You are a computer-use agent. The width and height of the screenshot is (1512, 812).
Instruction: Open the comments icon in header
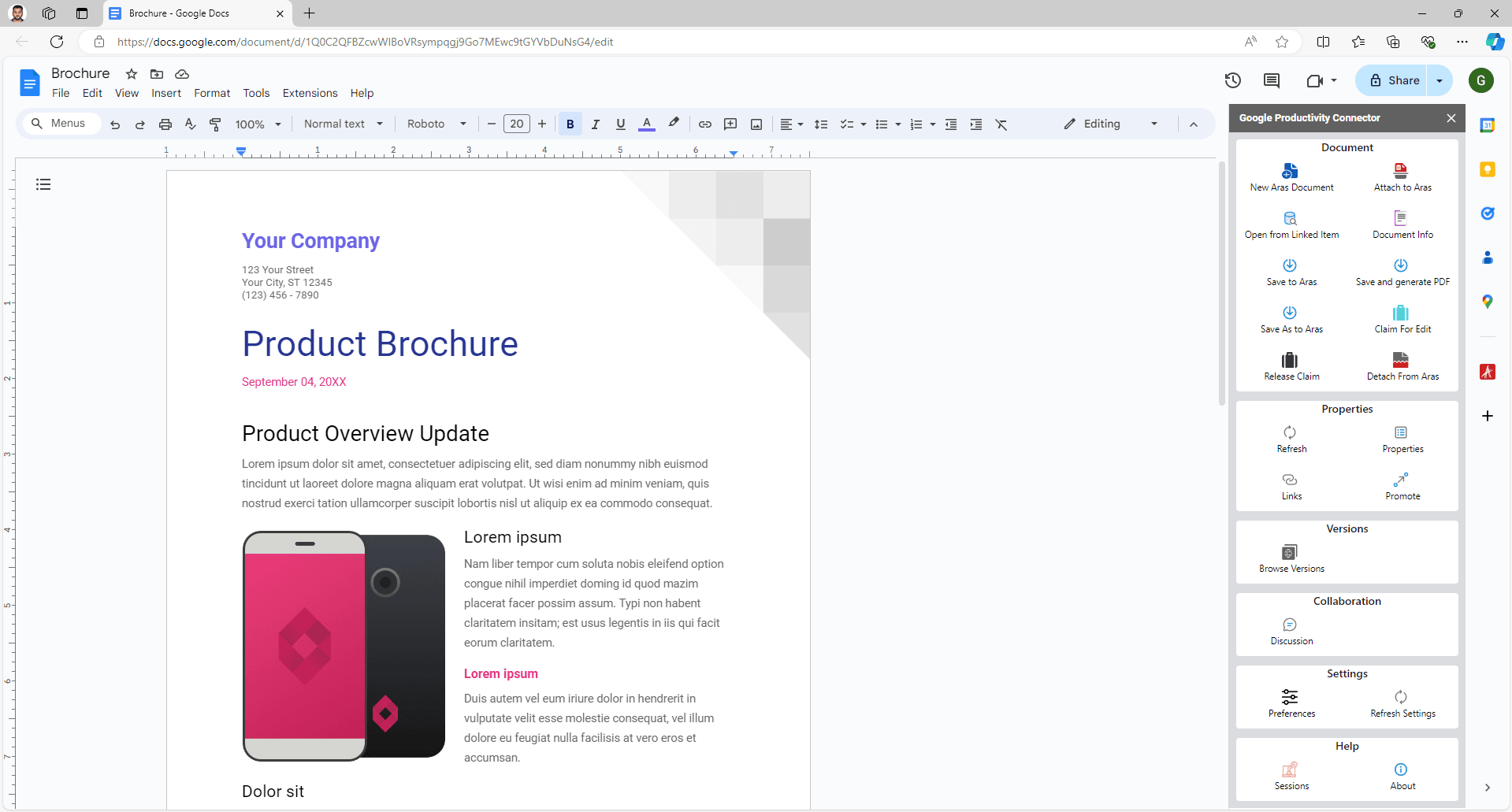(x=1272, y=80)
